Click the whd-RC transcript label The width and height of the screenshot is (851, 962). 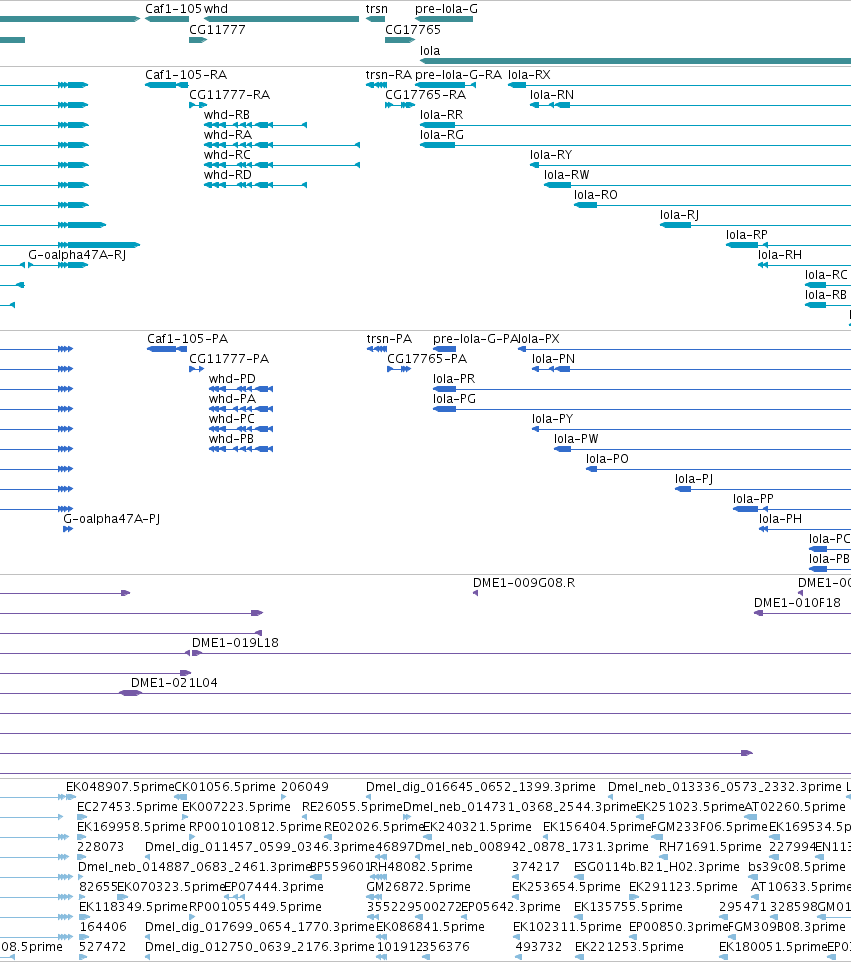tap(228, 155)
